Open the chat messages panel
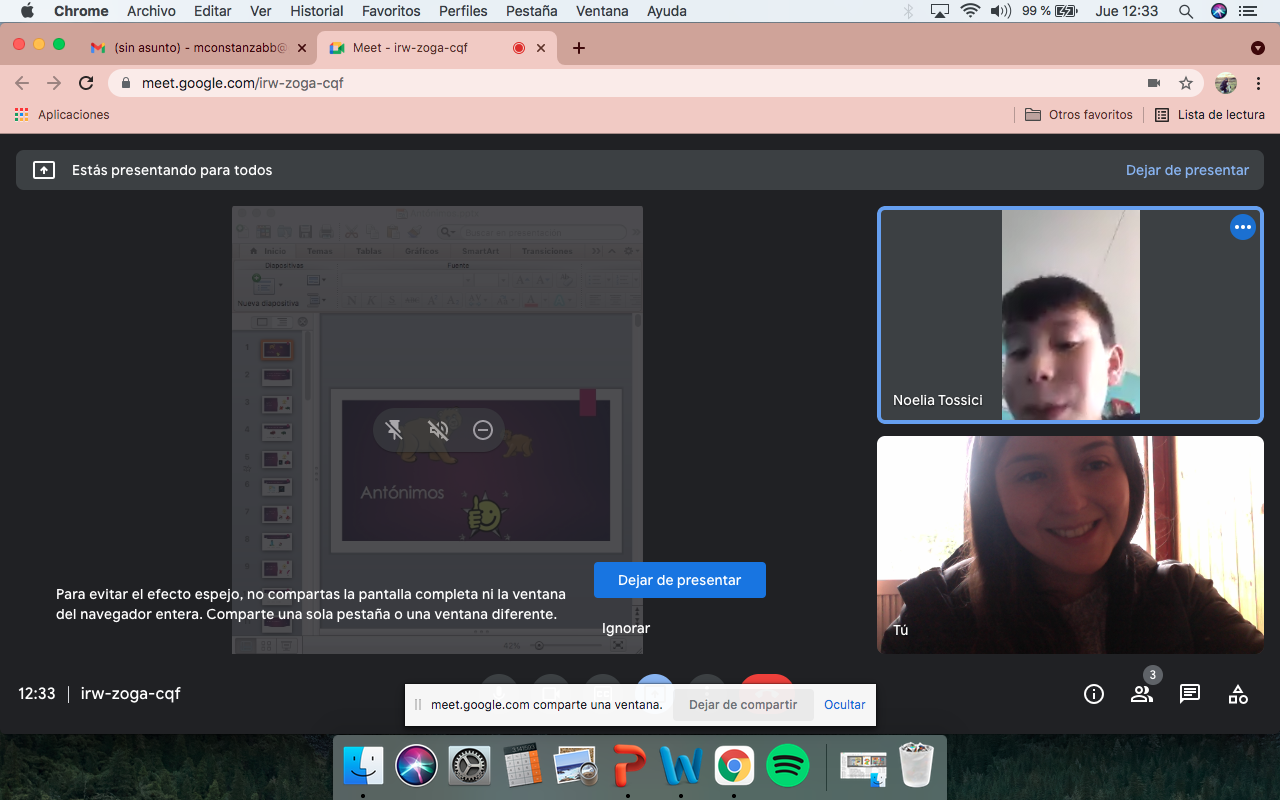The width and height of the screenshot is (1280, 800). point(1189,694)
